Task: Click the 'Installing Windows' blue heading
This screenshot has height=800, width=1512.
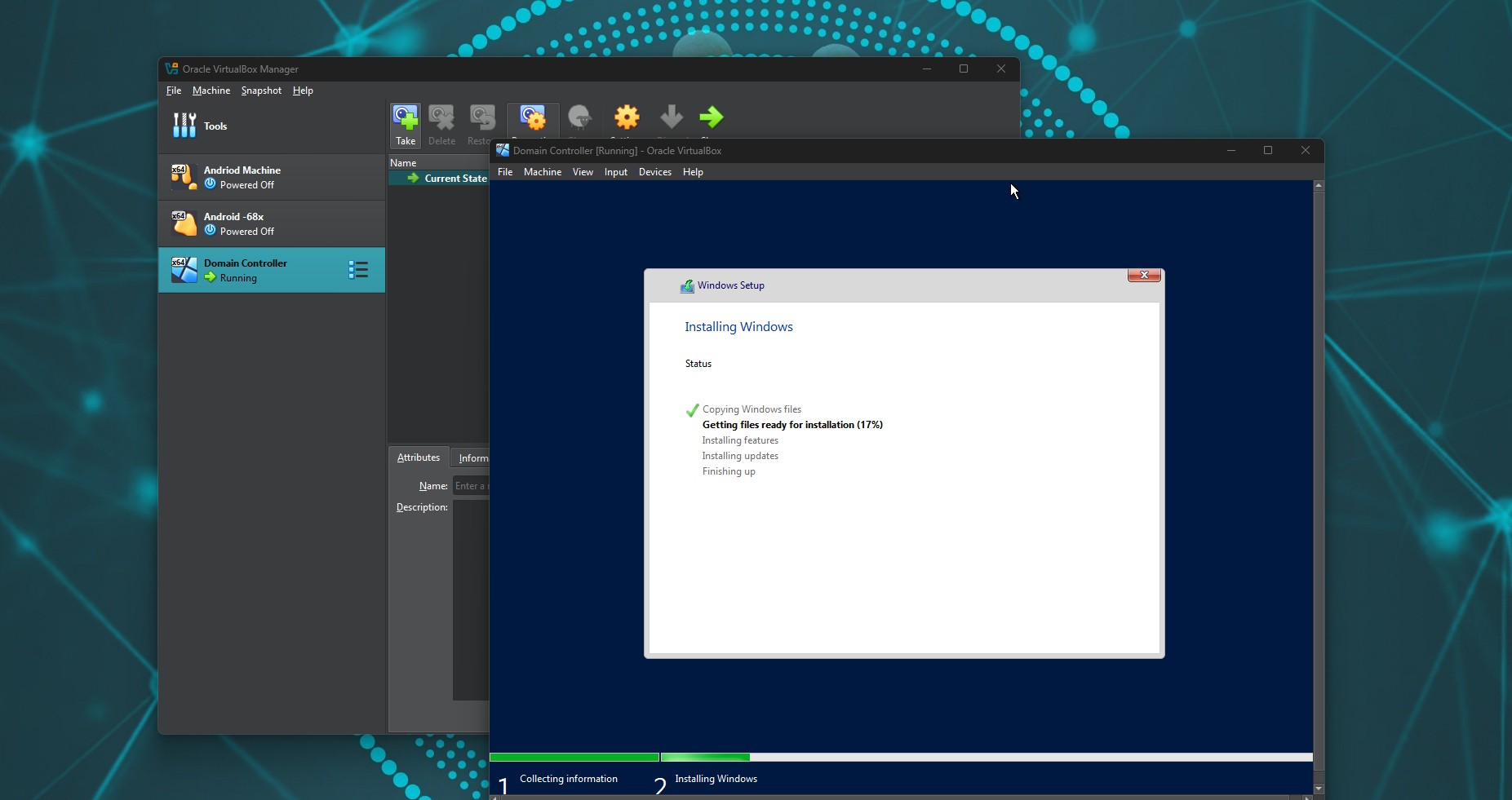Action: coord(738,327)
